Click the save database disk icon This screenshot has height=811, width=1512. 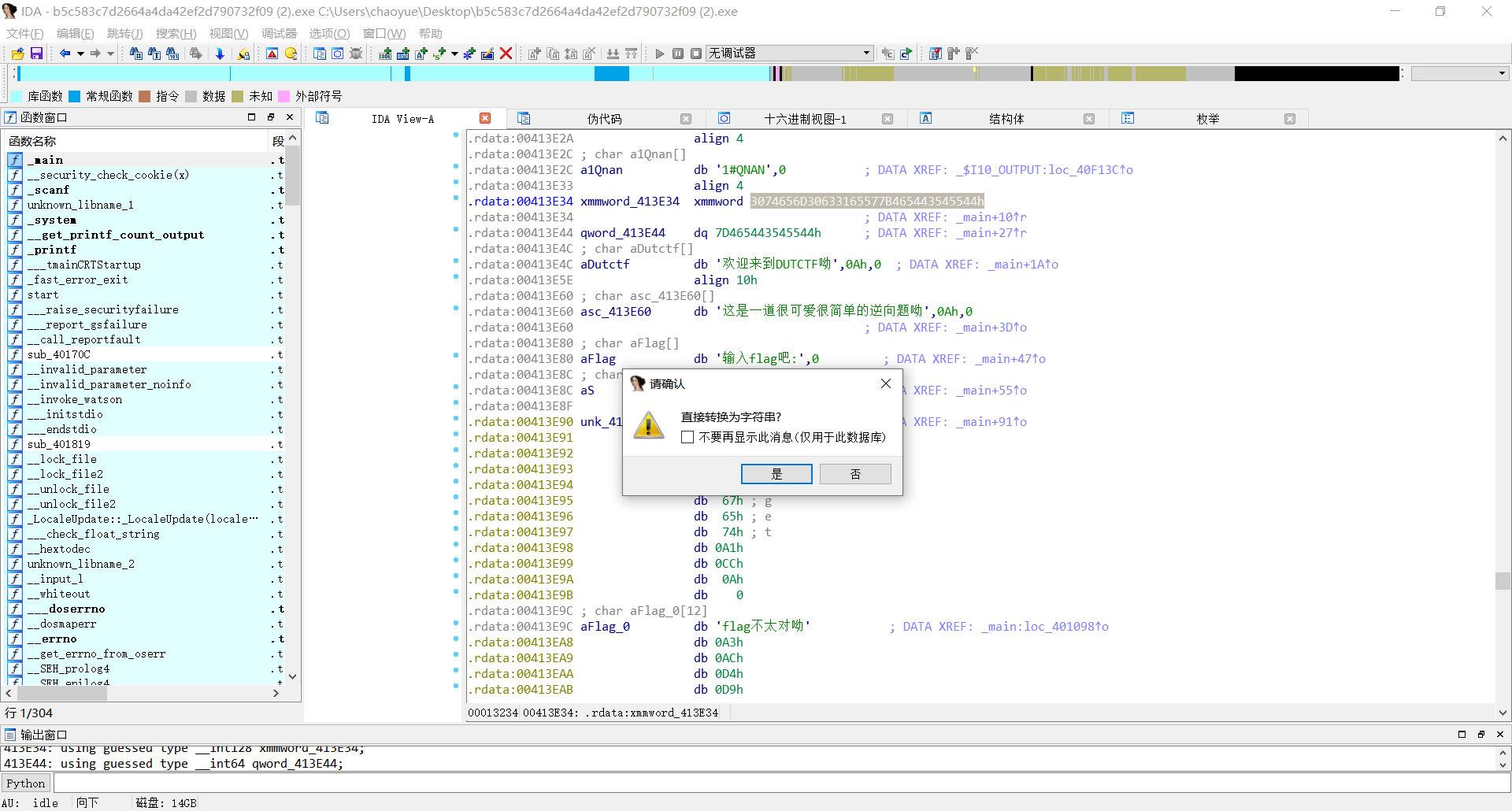click(35, 53)
